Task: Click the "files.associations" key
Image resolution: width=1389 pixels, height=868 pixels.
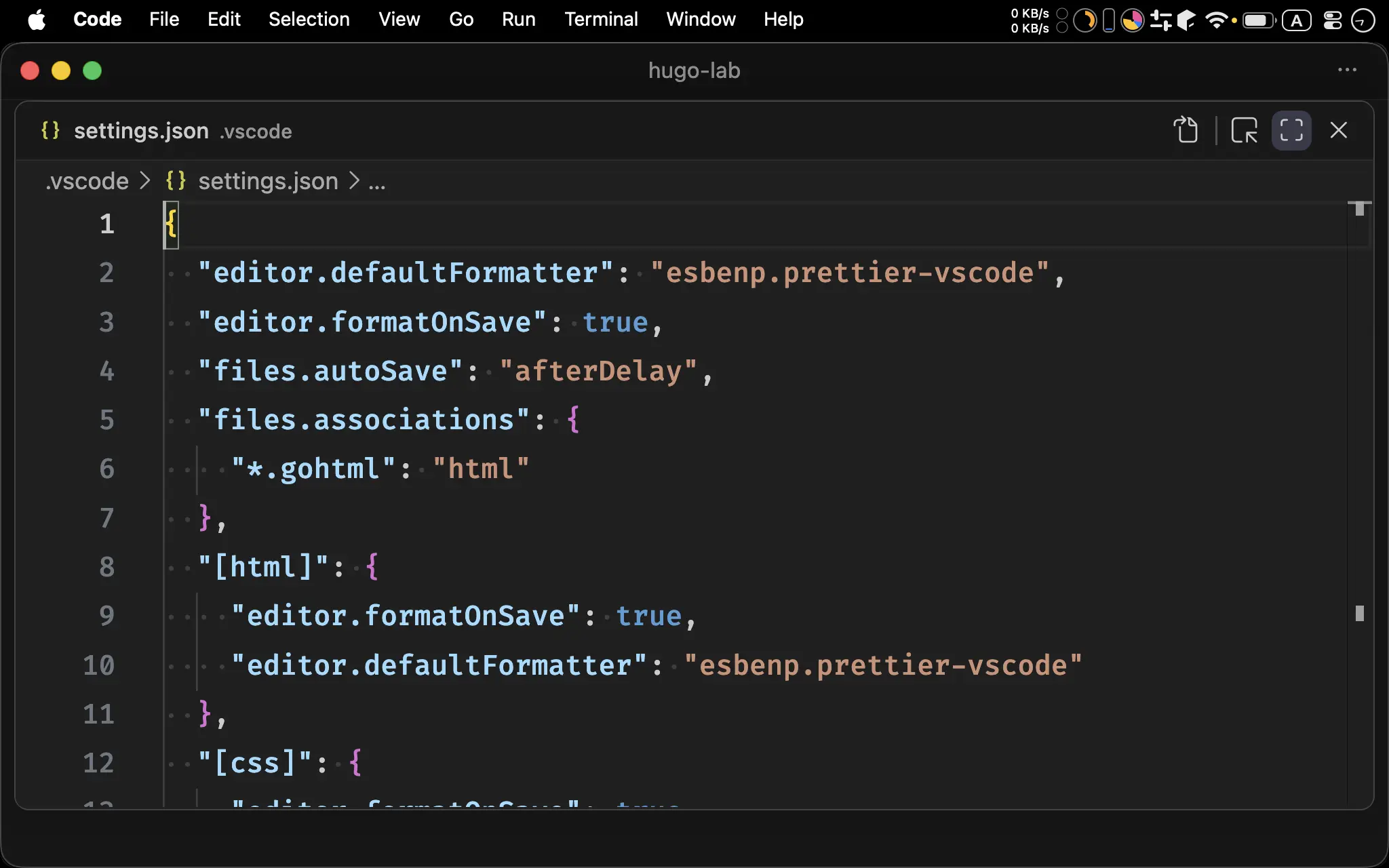Action: pos(364,420)
